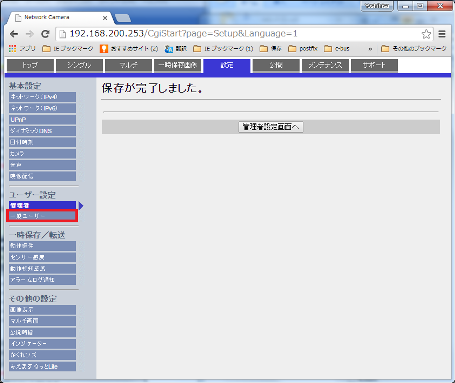Screen dimensions: 455x383
Task: Switch to the メンテナンス tab
Action: click(x=325, y=65)
